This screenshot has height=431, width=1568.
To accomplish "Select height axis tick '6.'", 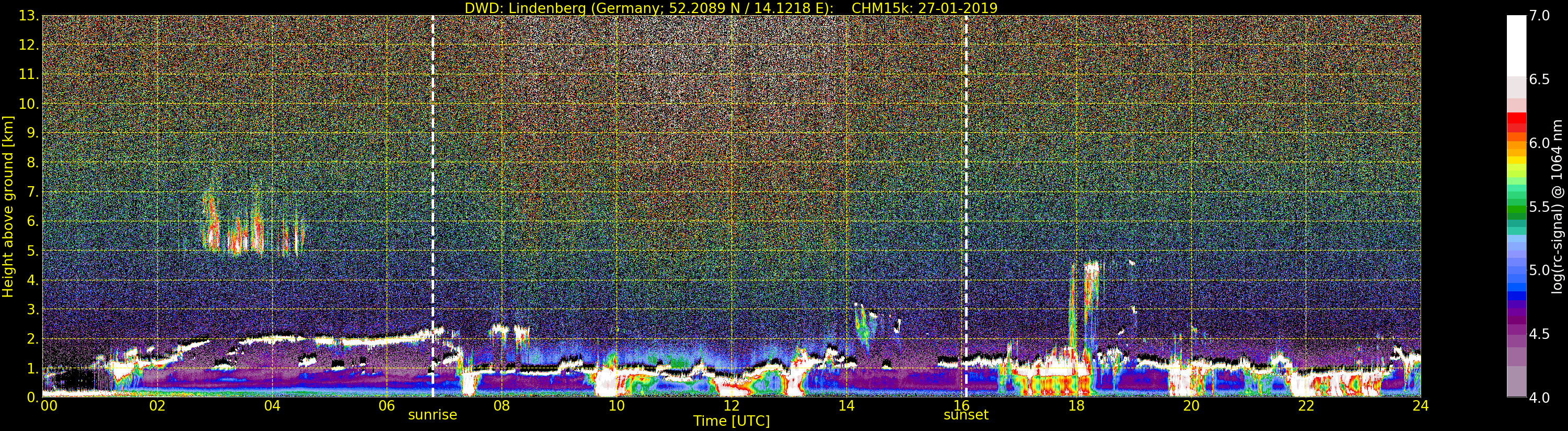I will tap(32, 221).
